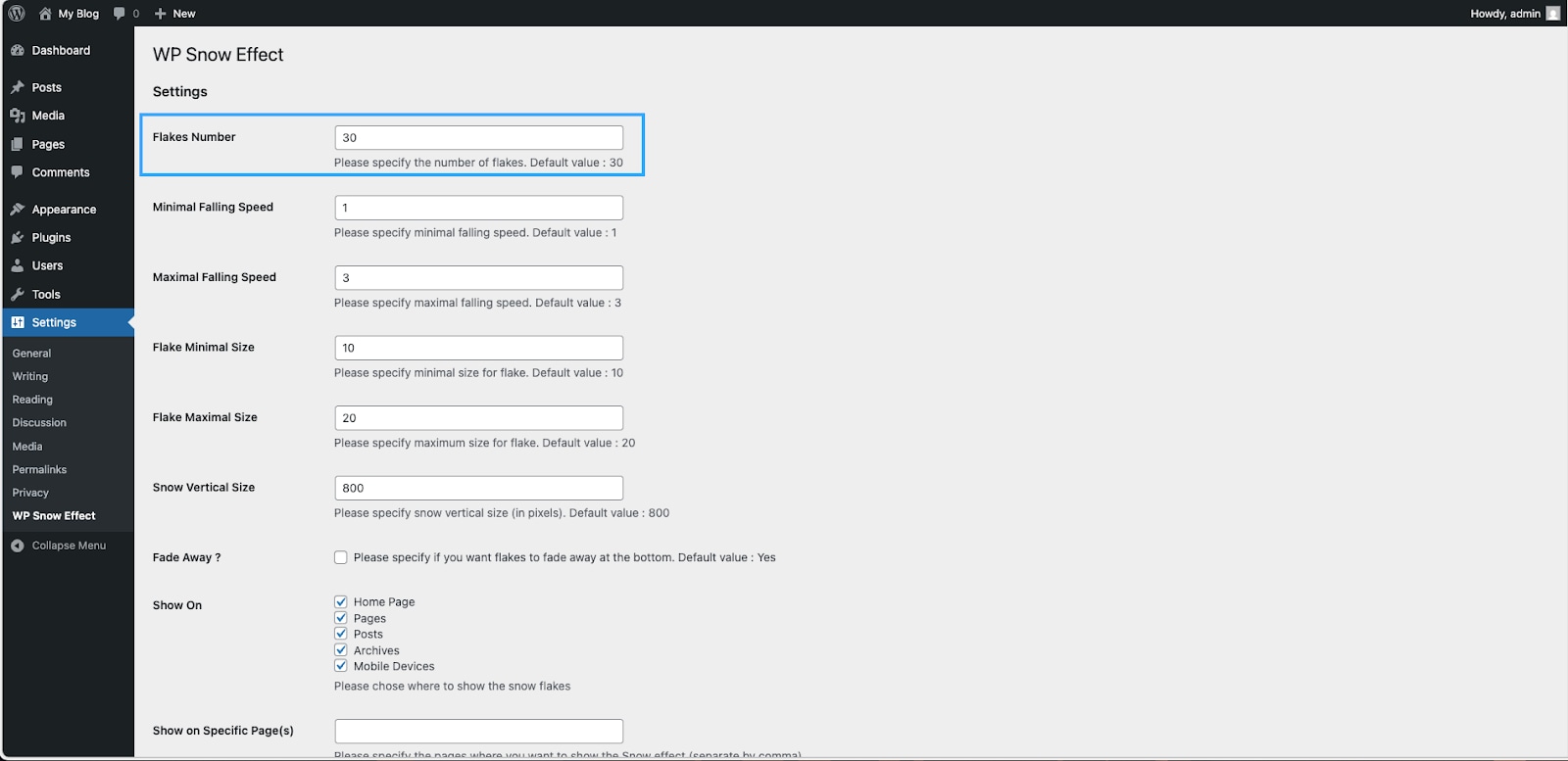Viewport: 1568px width, 761px height.
Task: Click the Dashboard gauge icon
Action: pyautogui.click(x=18, y=50)
